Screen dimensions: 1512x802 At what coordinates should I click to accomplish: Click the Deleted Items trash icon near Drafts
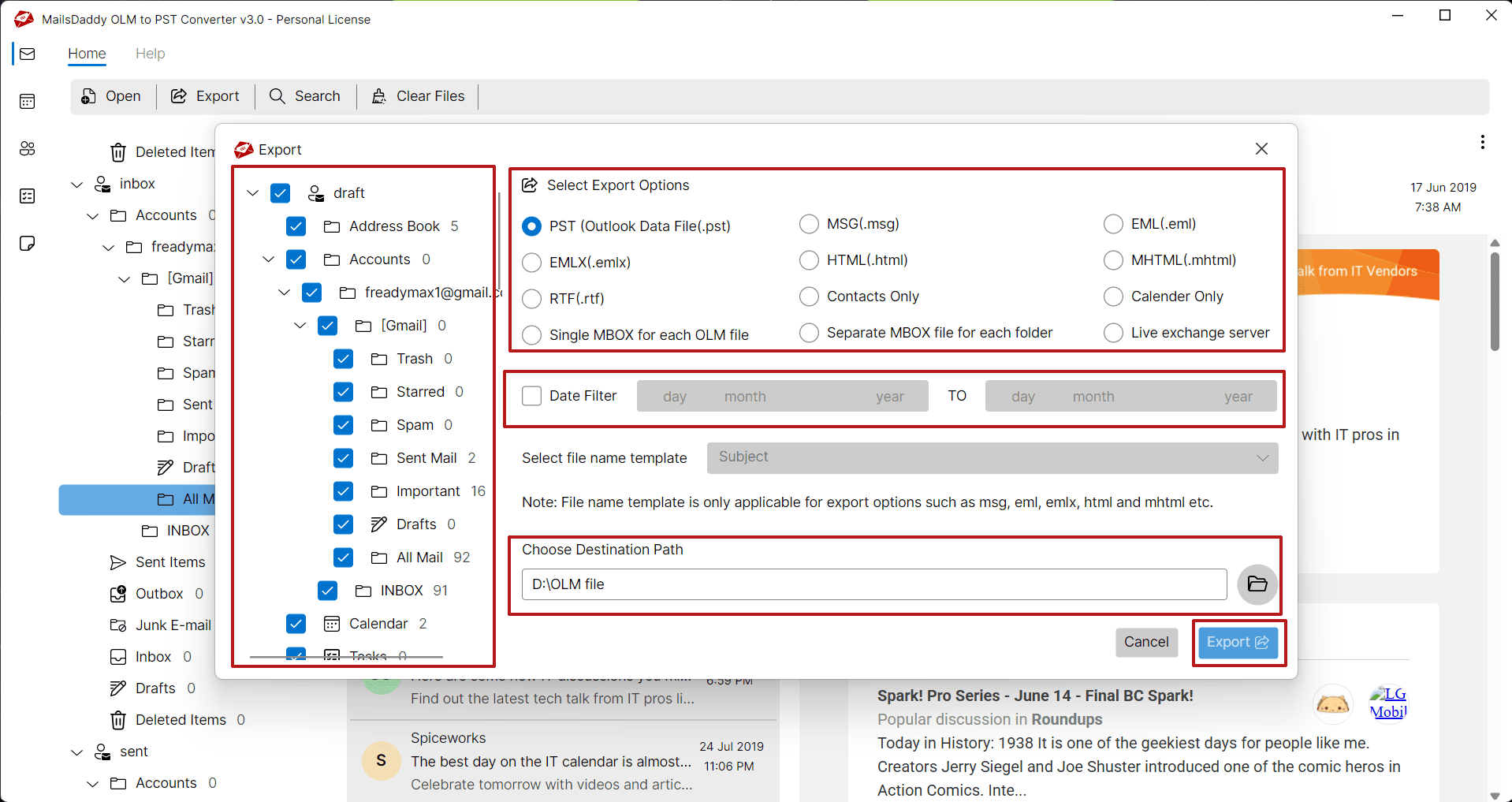point(118,720)
